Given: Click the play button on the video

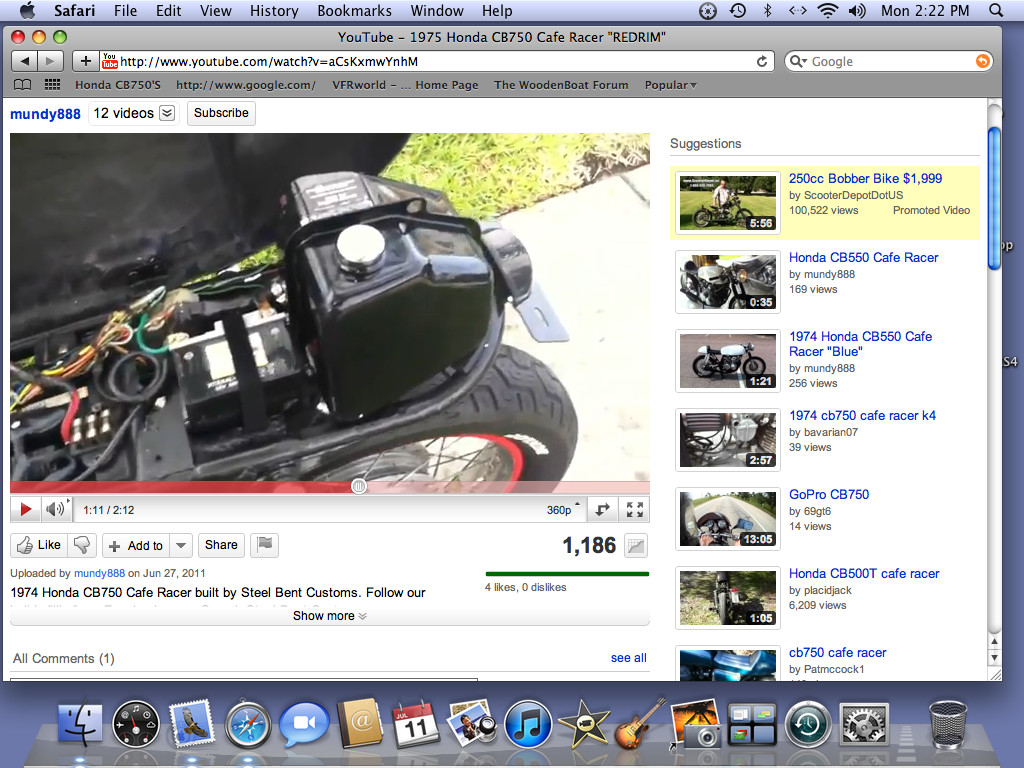Looking at the screenshot, I should [x=26, y=509].
